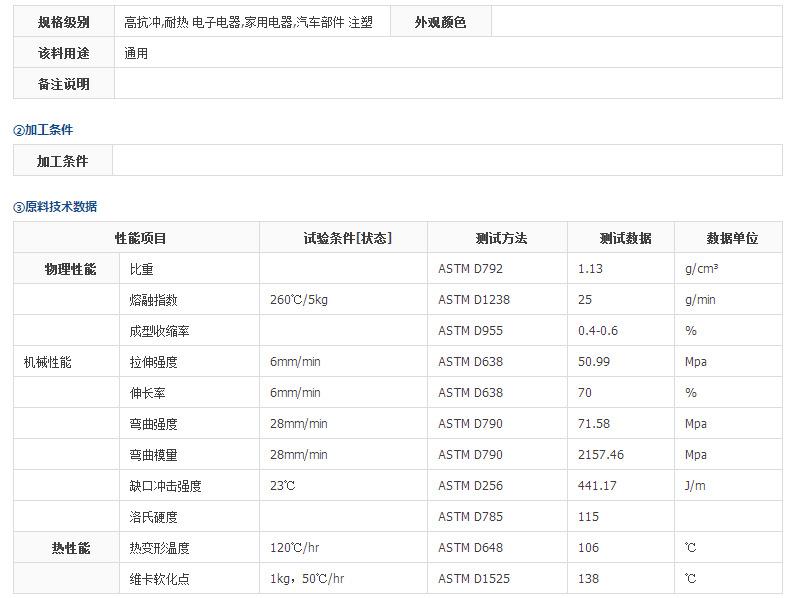Select the ASTM D1238 method cell
This screenshot has width=786, height=598.
coord(498,300)
